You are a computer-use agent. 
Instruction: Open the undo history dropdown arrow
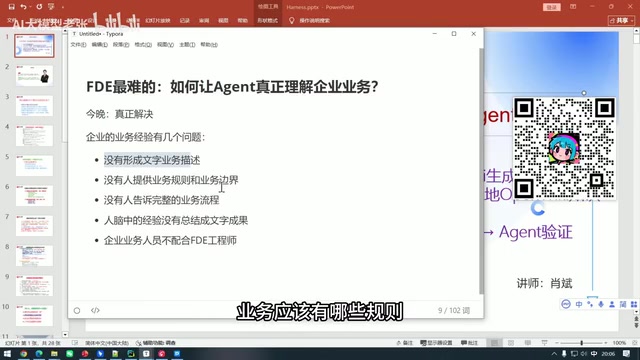click(x=30, y=7)
